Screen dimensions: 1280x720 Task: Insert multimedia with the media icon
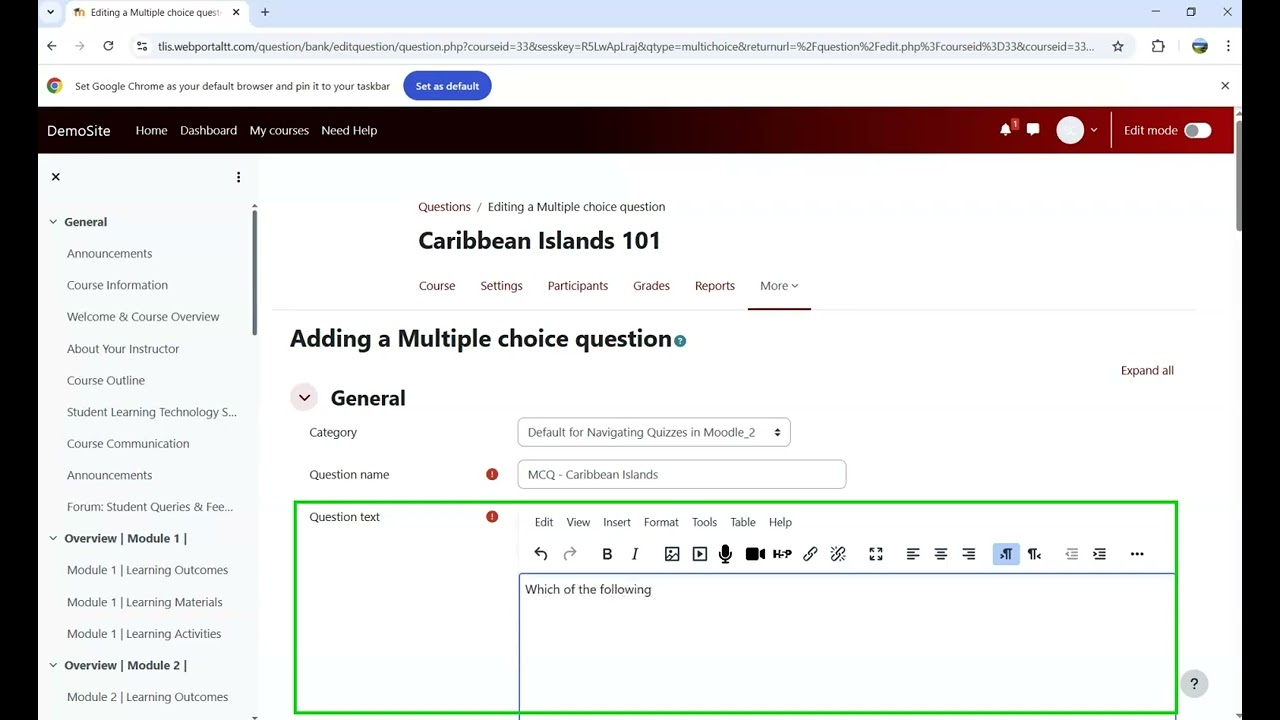click(x=700, y=554)
